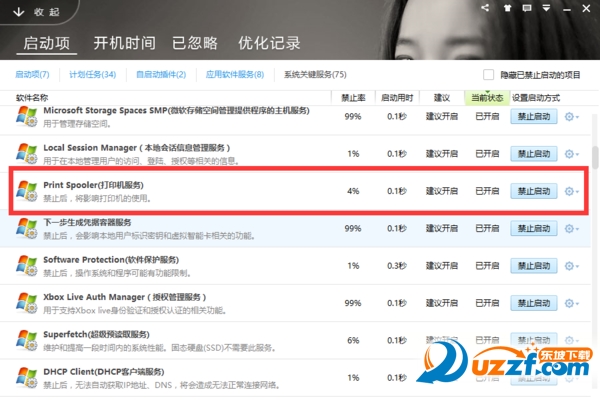Click 禁止启动 for Microsoft Storage Spaces SMP
This screenshot has height=400, width=600.
(534, 116)
